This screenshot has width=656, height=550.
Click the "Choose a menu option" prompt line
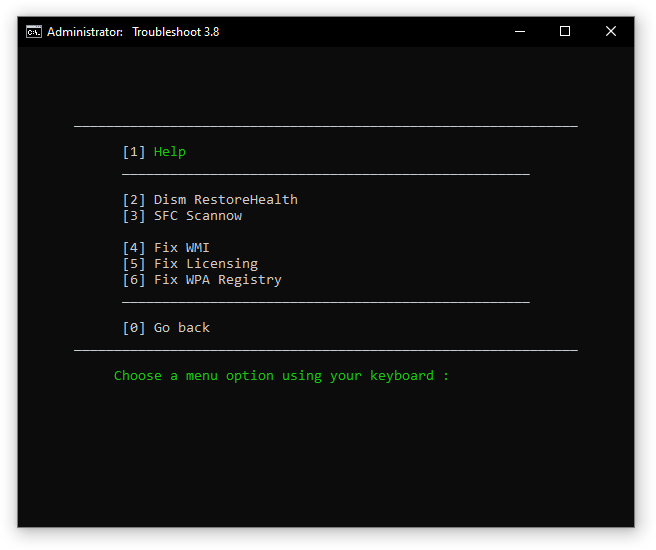[x=281, y=376]
